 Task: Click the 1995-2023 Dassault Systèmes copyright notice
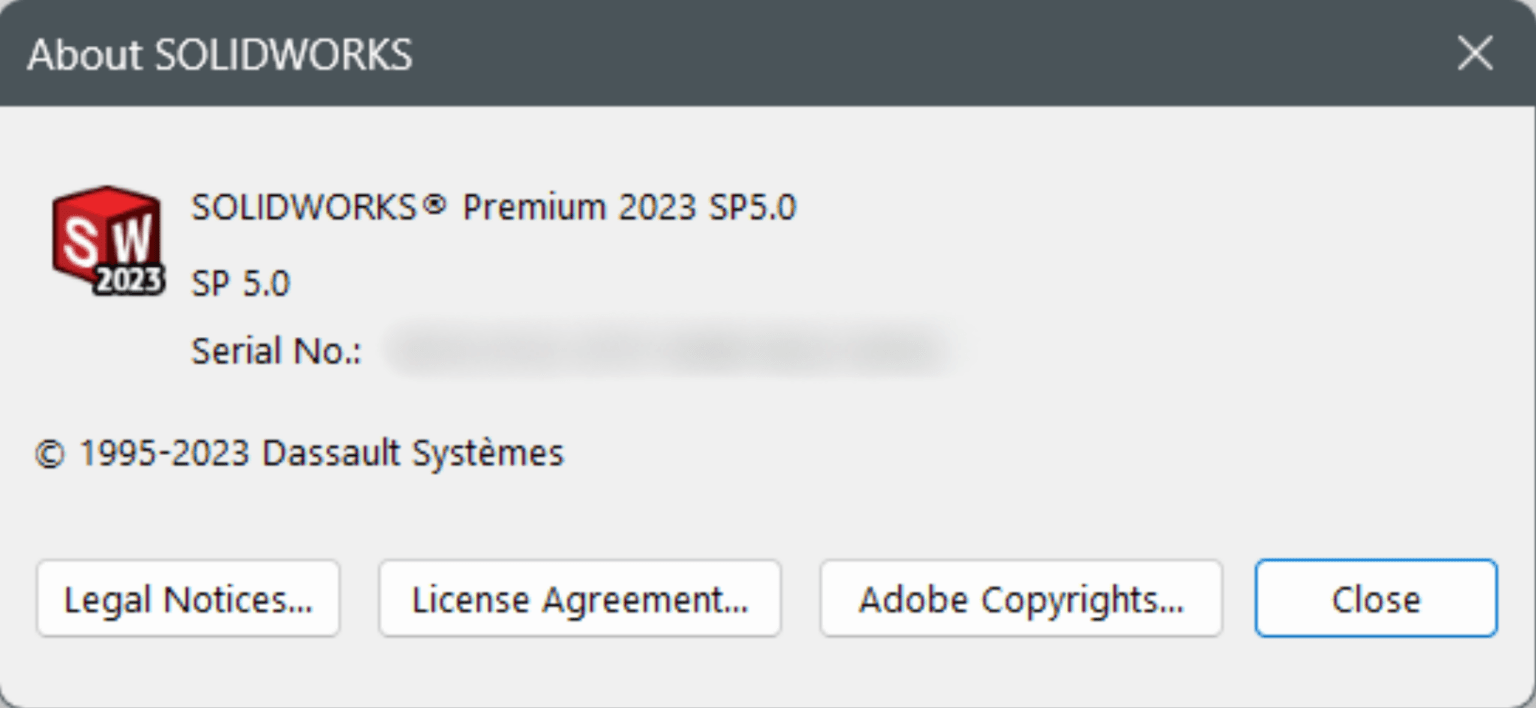point(300,452)
